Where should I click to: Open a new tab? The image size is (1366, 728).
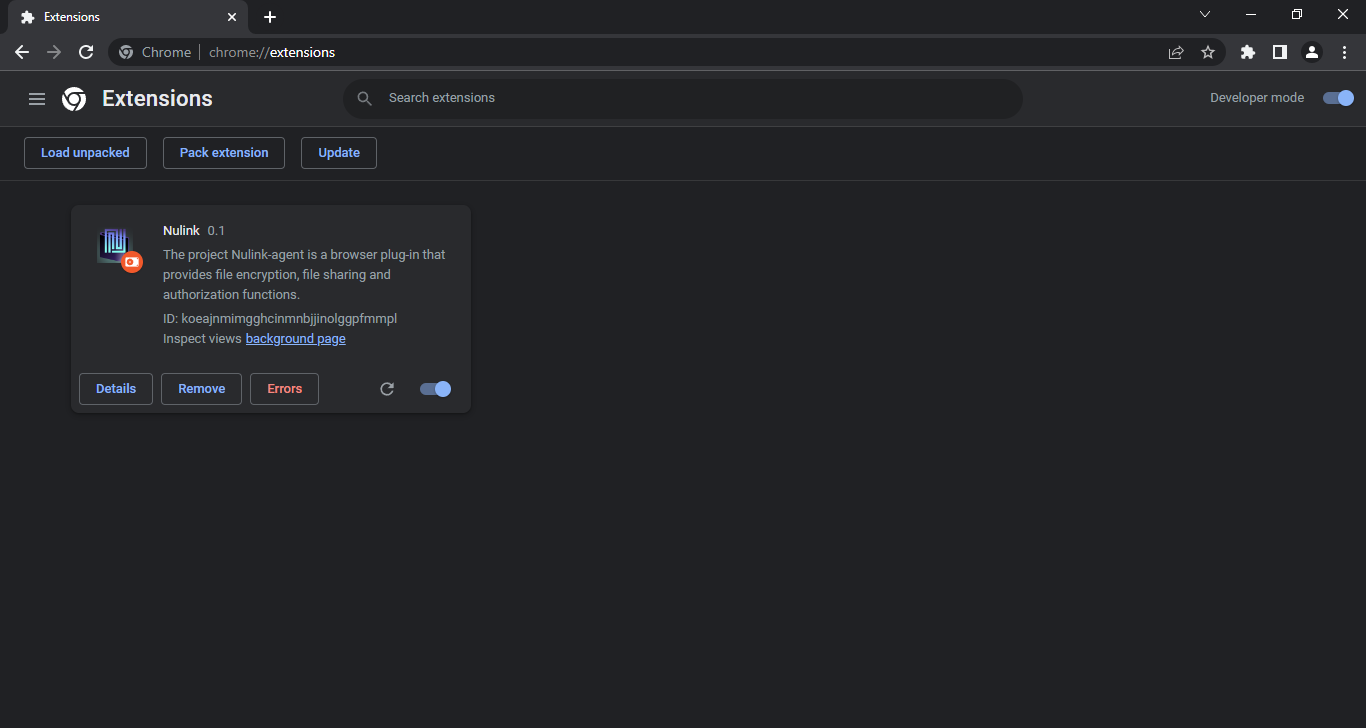coord(270,17)
